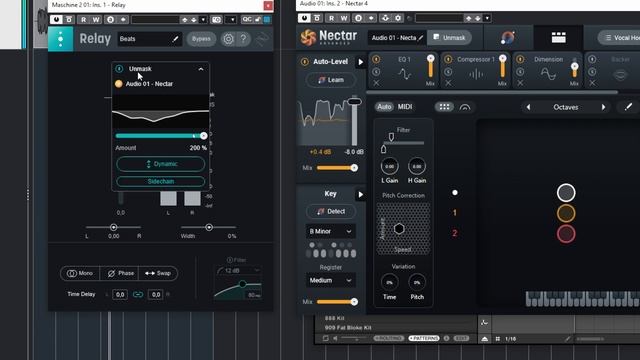Viewport: 640px width, 360px height.
Task: Collapse the Unmask panel chevron
Action: pos(201,69)
